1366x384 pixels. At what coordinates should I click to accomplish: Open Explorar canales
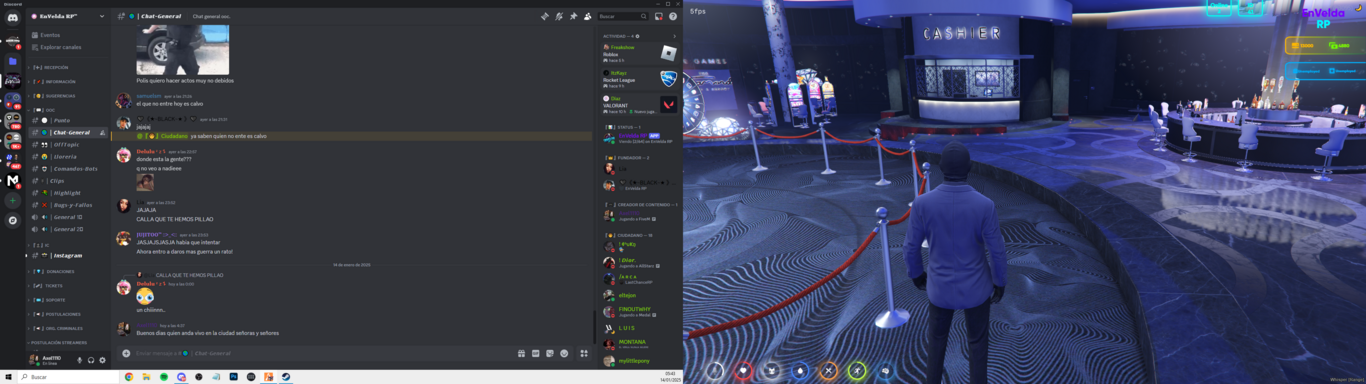tap(60, 47)
